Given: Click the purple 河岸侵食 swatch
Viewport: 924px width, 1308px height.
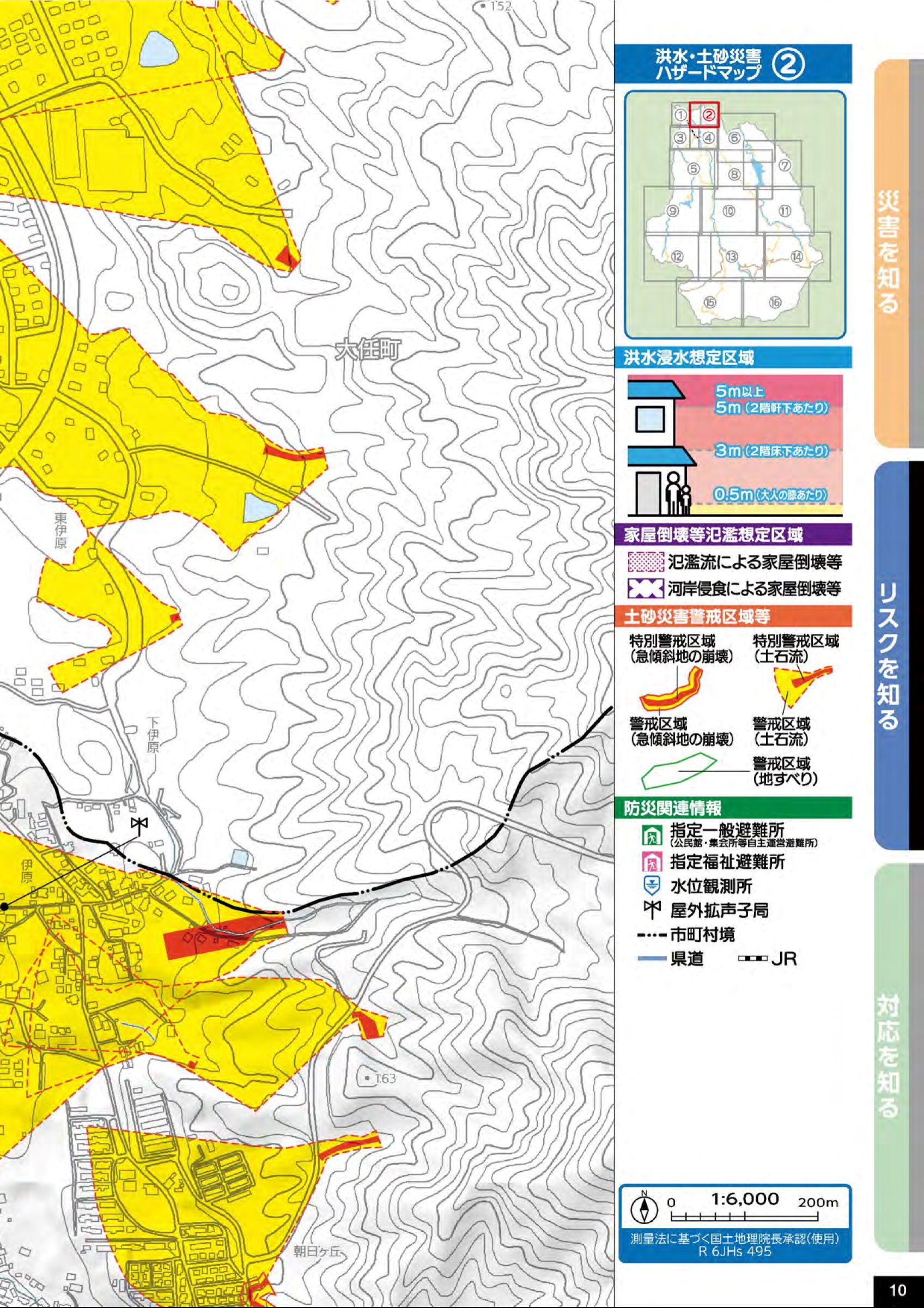Looking at the screenshot, I should tap(645, 589).
